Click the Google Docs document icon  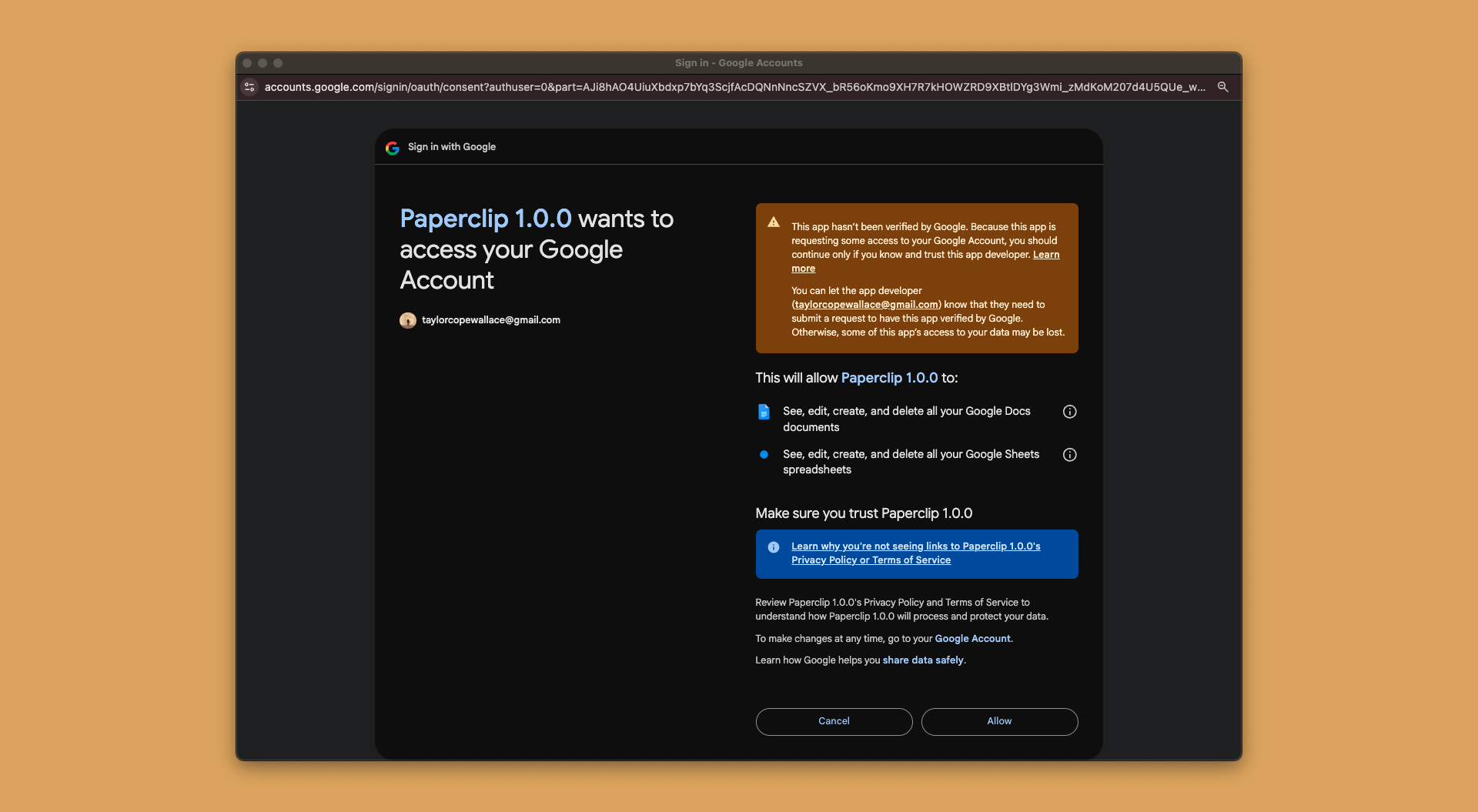pyautogui.click(x=764, y=412)
